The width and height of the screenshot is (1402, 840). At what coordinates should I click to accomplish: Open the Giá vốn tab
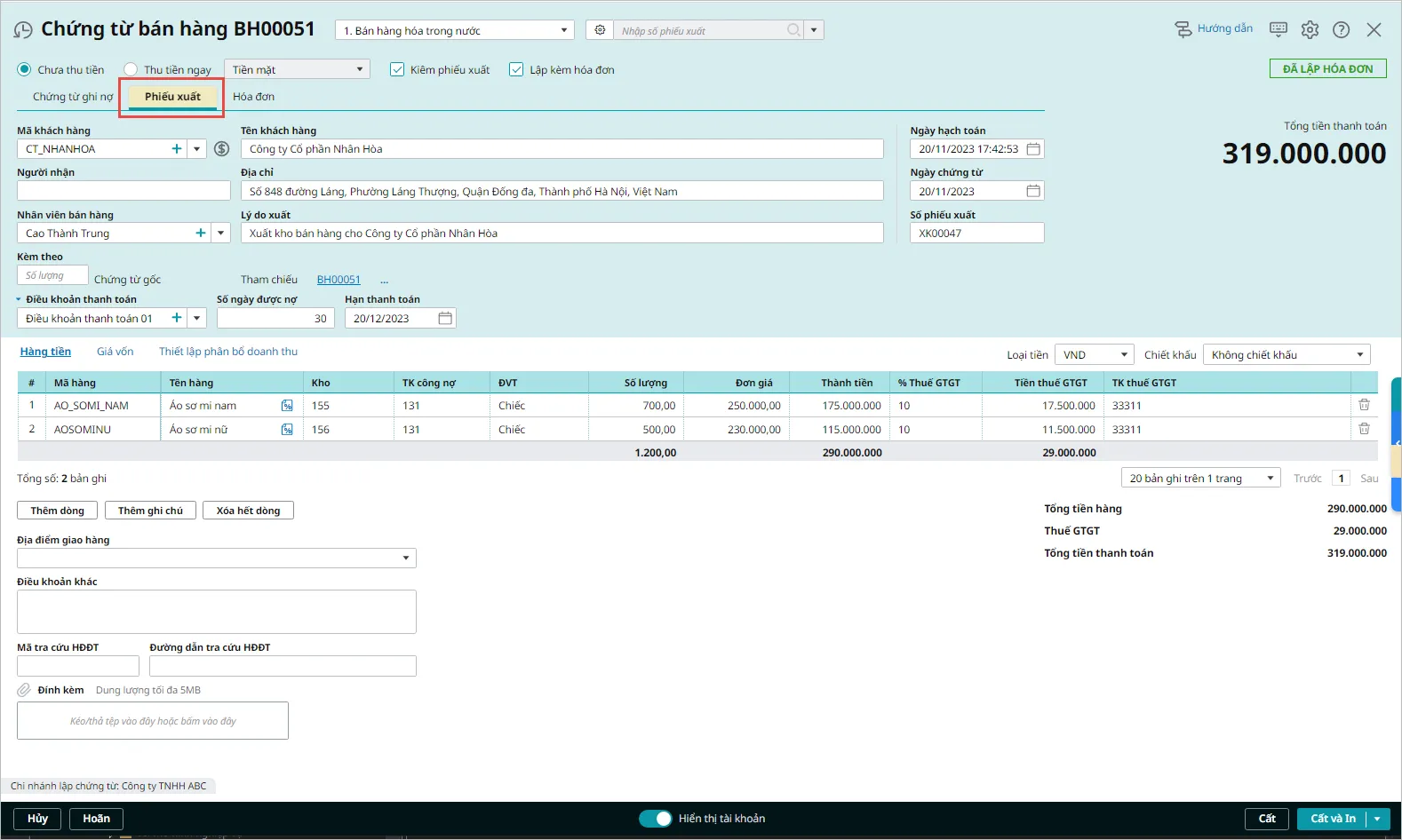point(115,352)
